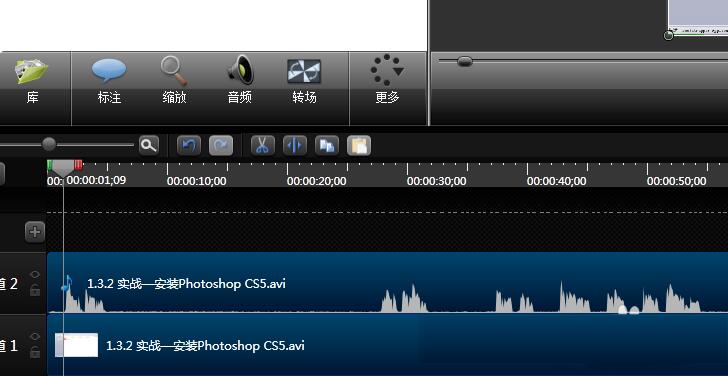Click the 00:00:30;00 ruler label
This screenshot has width=728, height=376.
click(x=437, y=181)
